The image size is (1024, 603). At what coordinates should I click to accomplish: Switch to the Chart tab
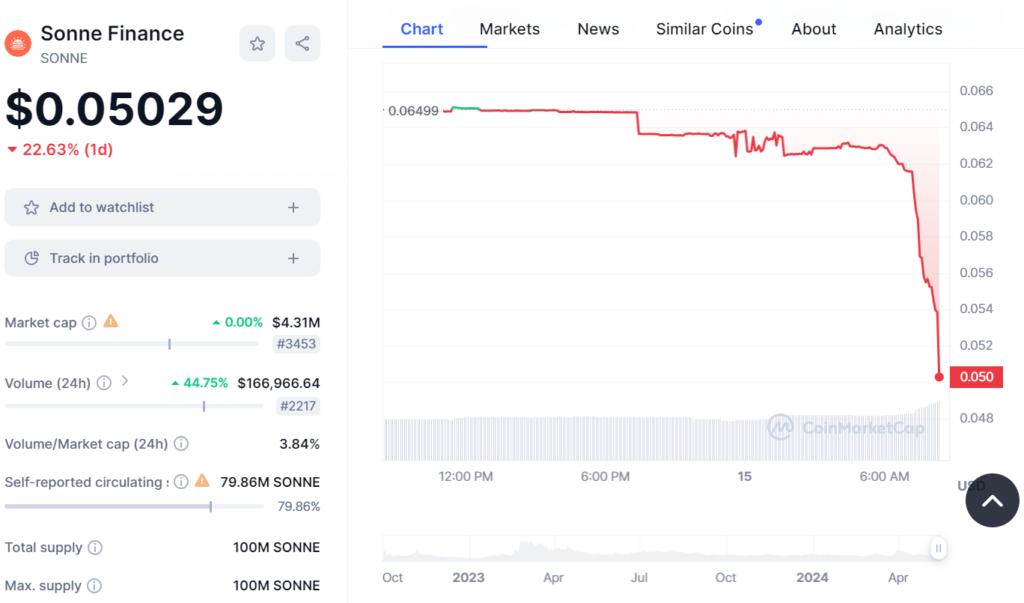pyautogui.click(x=421, y=29)
